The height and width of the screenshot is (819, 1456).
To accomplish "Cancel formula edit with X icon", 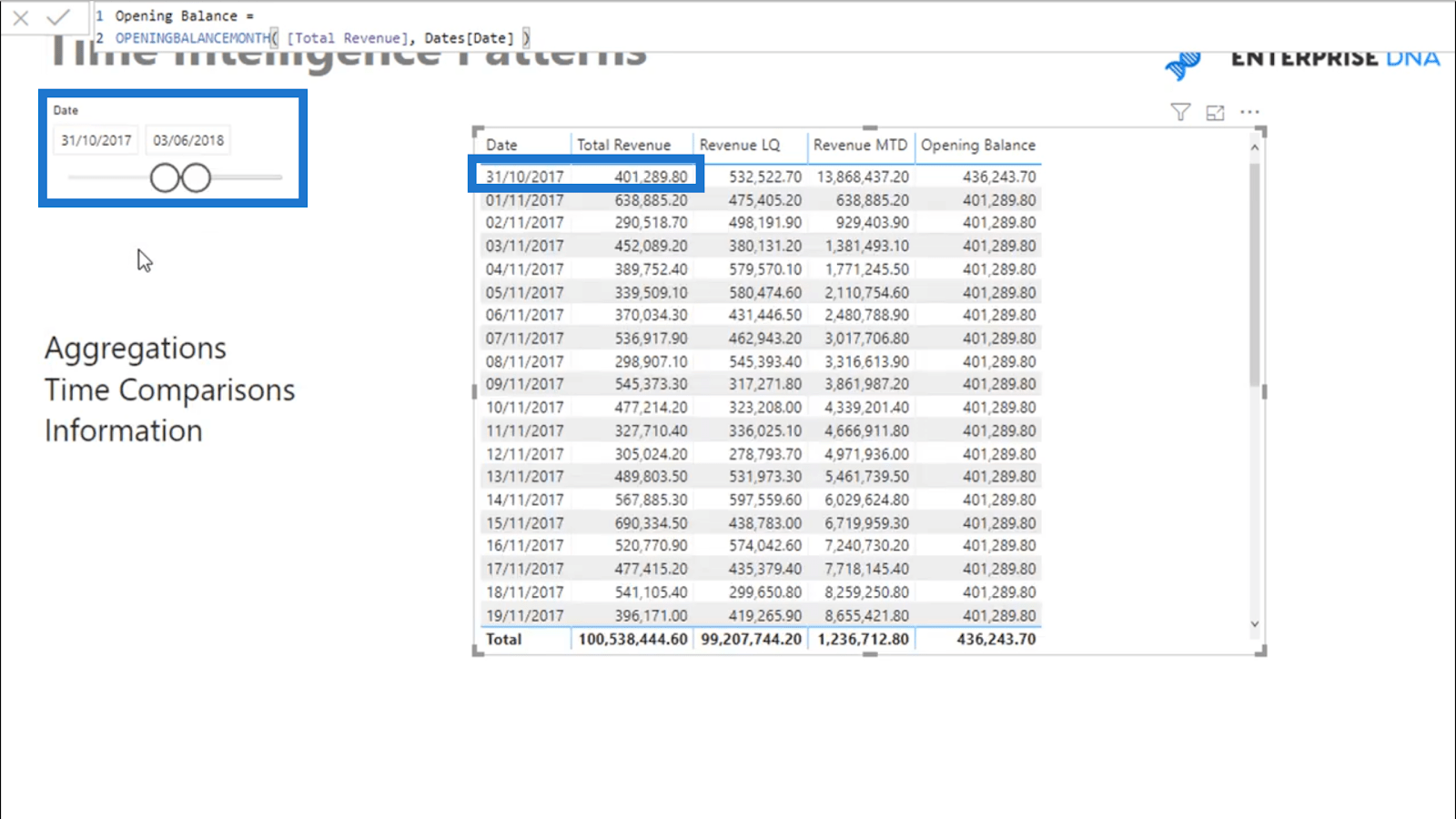I will click(21, 17).
